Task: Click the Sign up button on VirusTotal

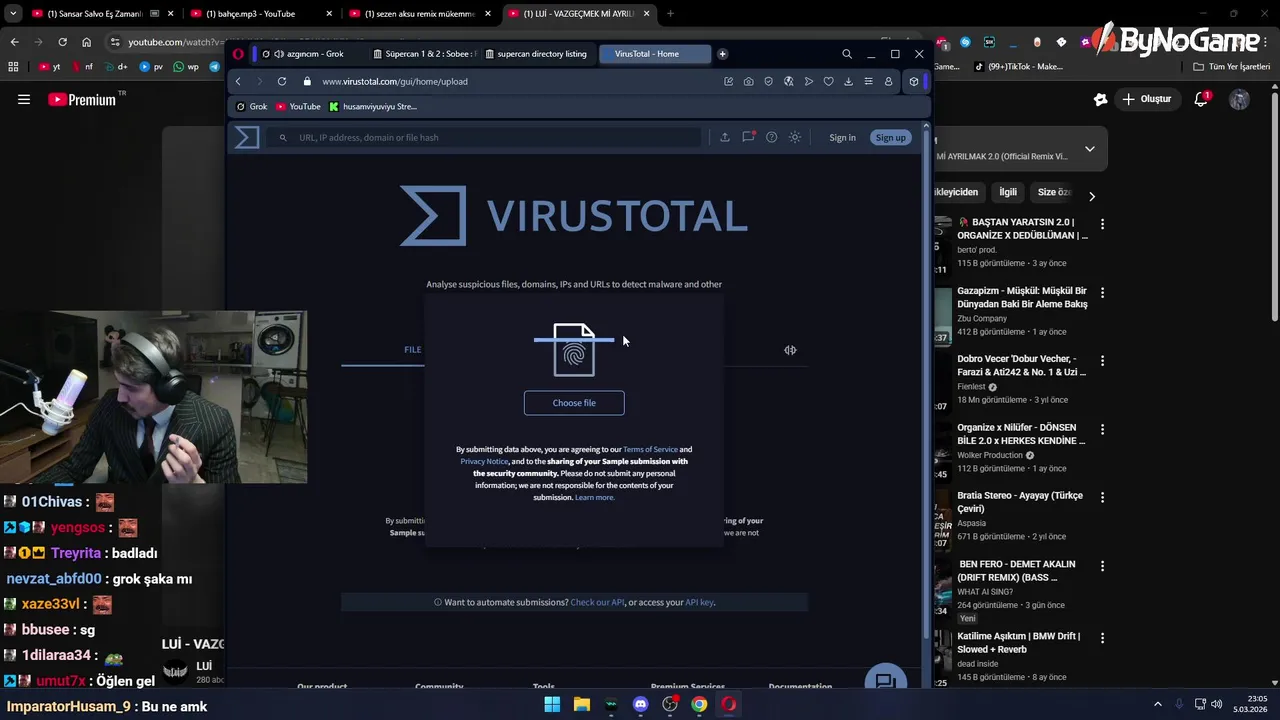Action: (890, 137)
